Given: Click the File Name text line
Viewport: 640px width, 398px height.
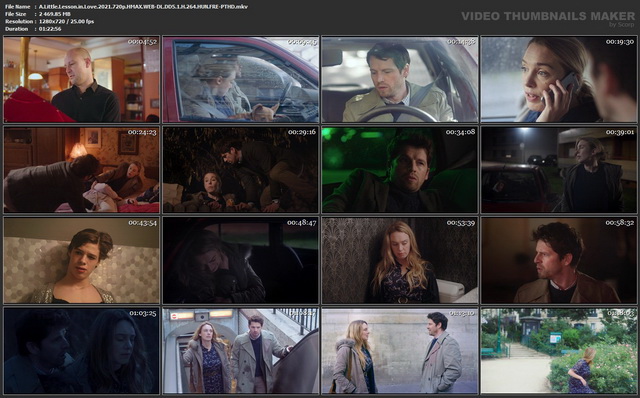Looking at the screenshot, I should pyautogui.click(x=126, y=7).
